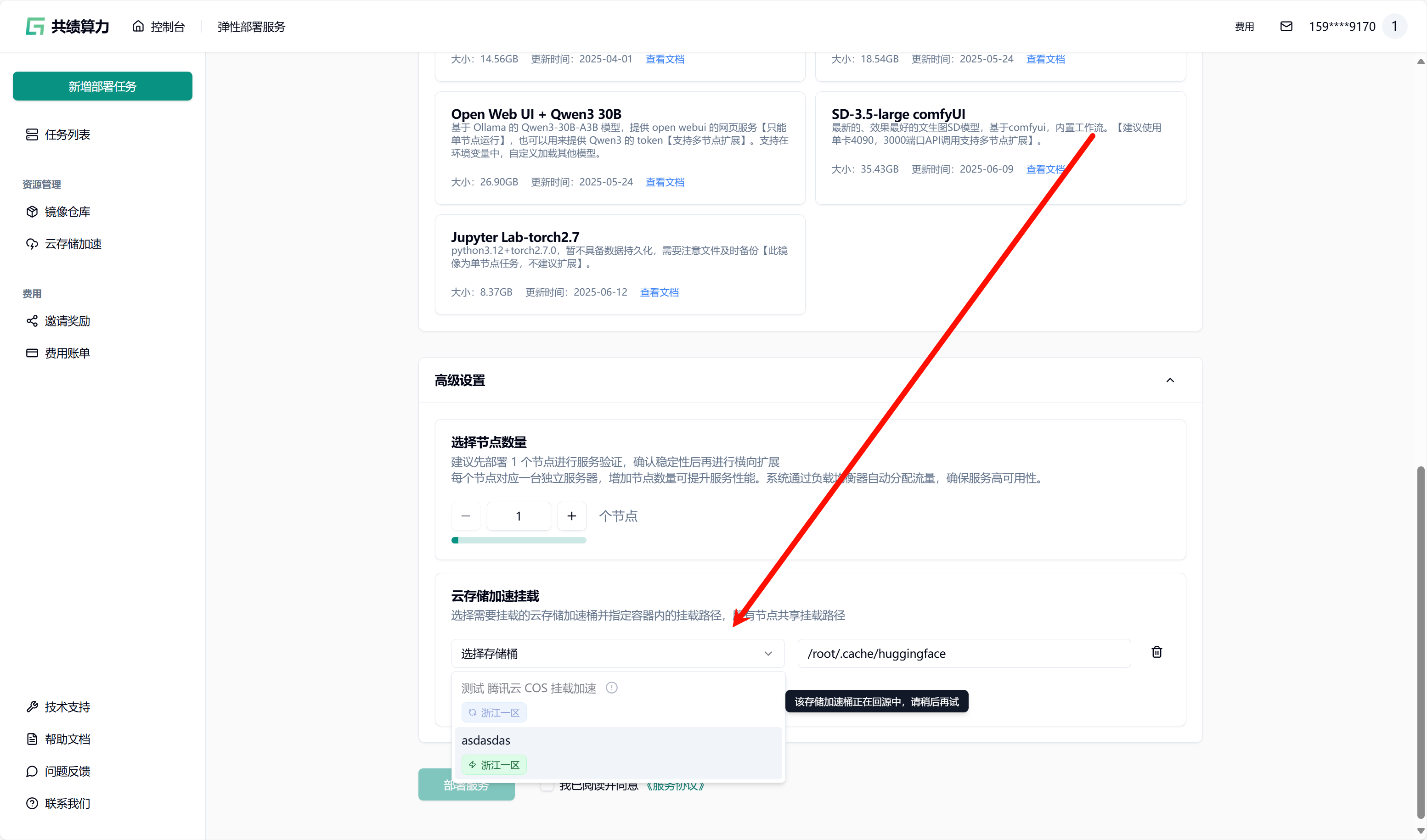This screenshot has height=840, width=1427.
Task: Collapse the 高级设置 section chevron
Action: pos(1170,381)
